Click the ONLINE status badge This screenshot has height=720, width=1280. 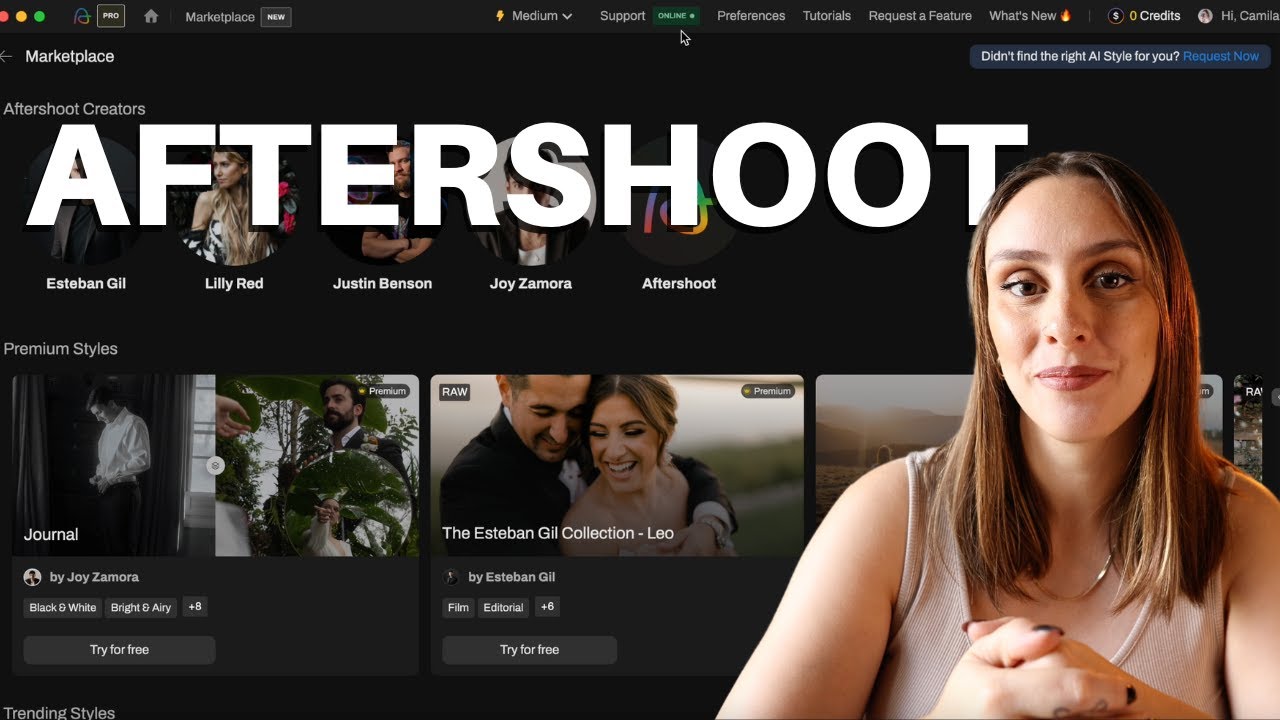(676, 16)
